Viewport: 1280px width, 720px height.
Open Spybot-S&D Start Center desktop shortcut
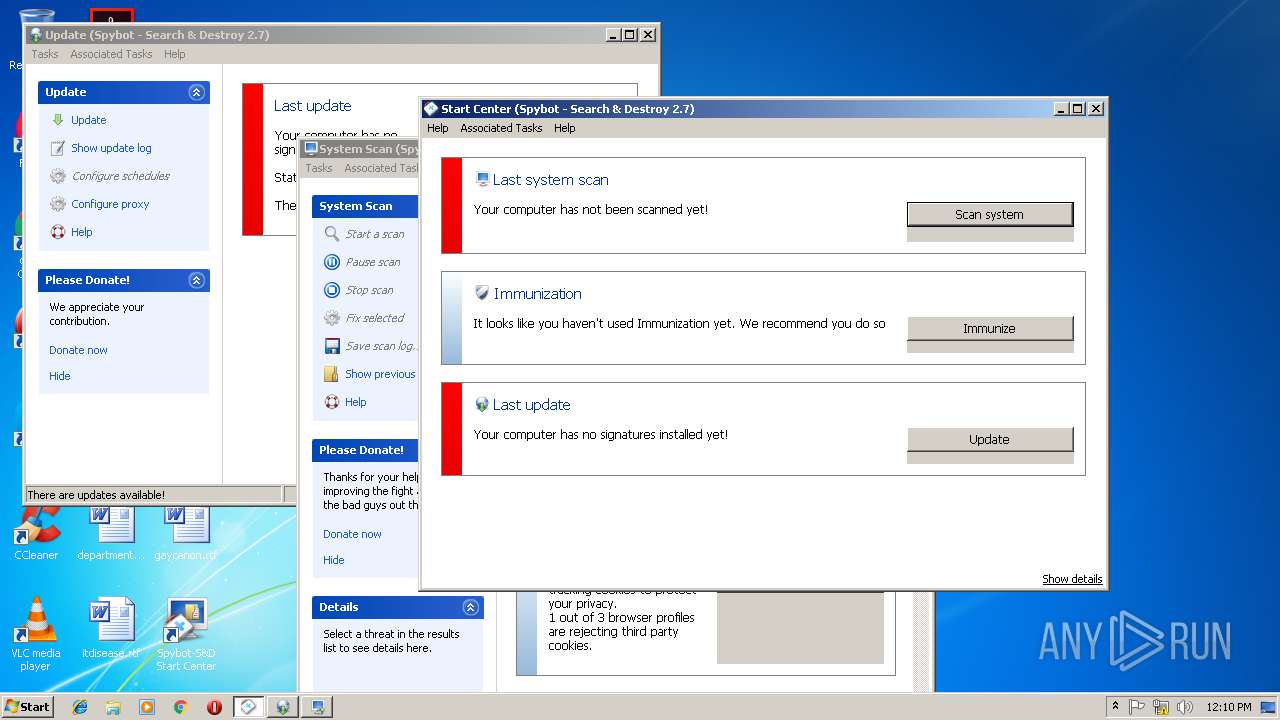click(186, 635)
